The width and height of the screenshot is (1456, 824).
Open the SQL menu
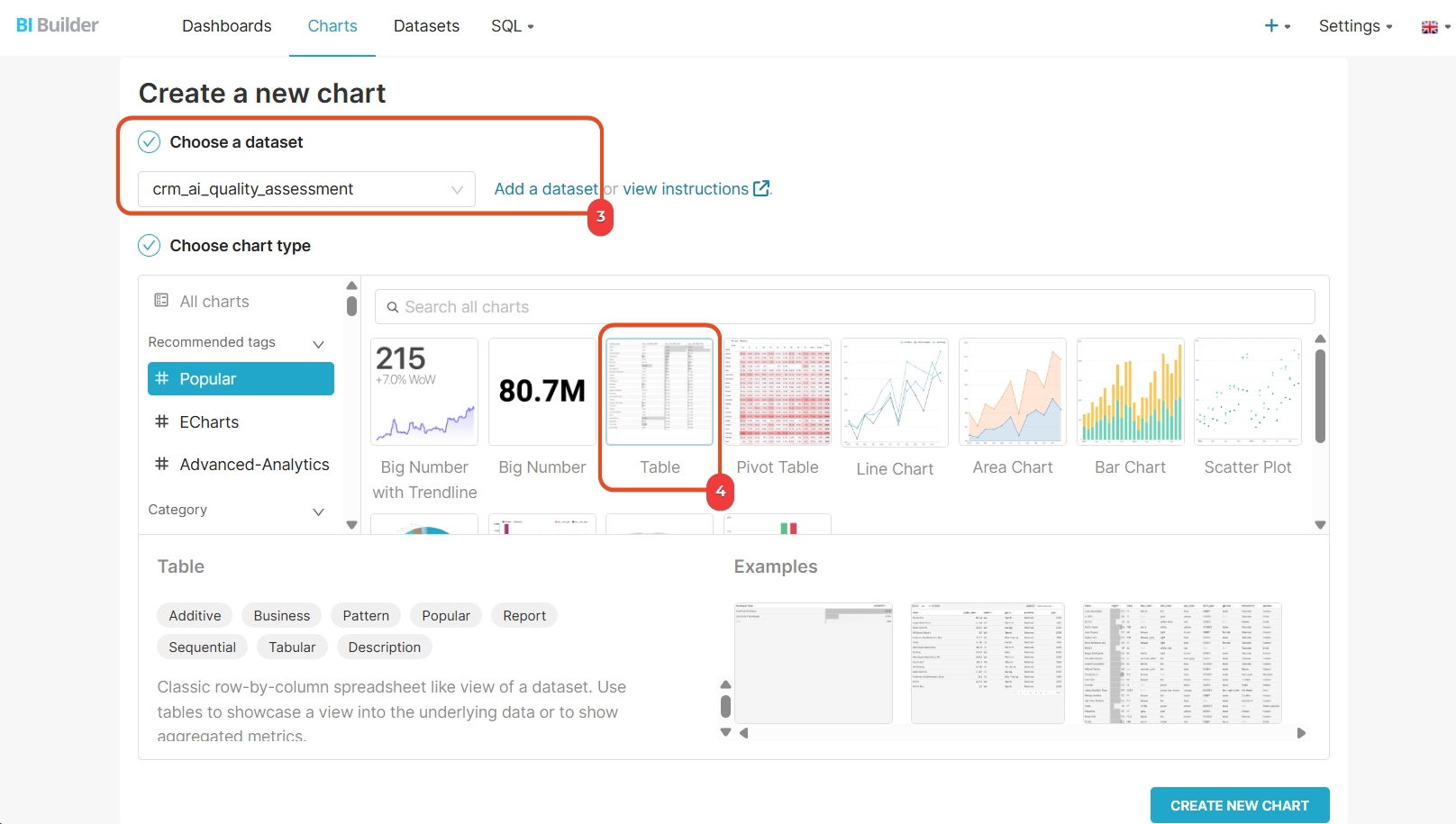tap(512, 26)
